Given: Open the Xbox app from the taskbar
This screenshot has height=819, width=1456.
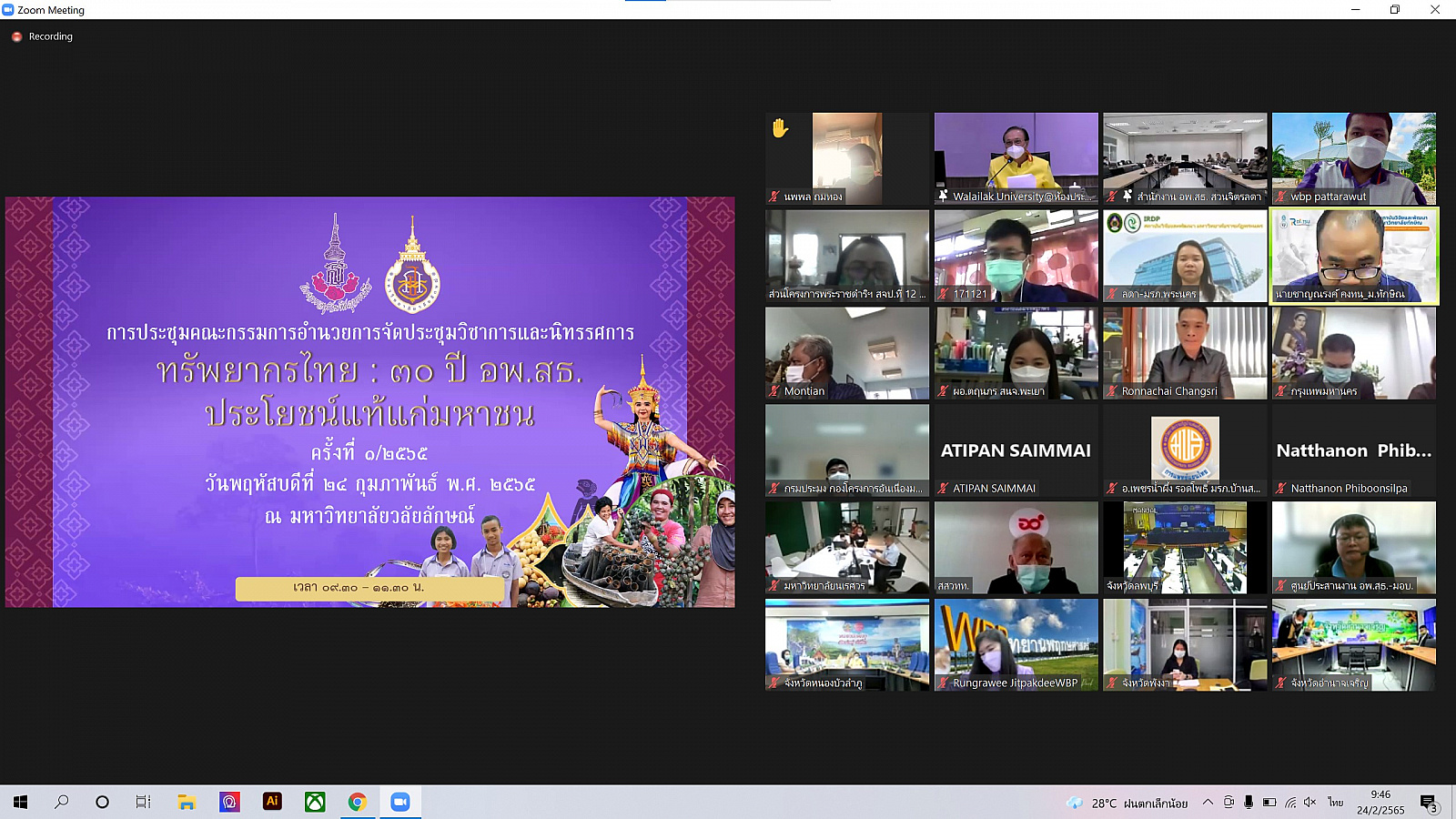Looking at the screenshot, I should coord(315,802).
